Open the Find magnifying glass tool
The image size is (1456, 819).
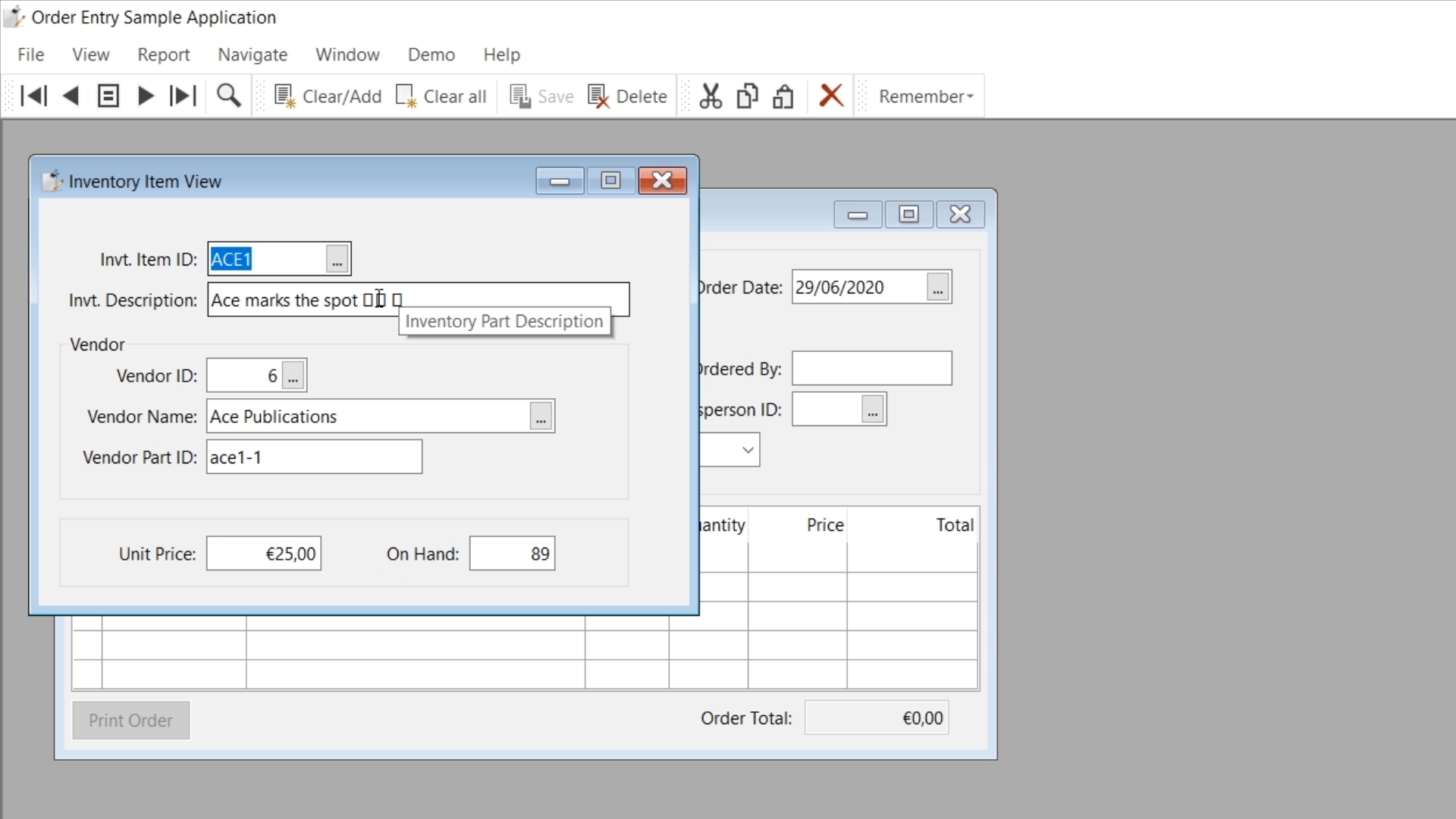pyautogui.click(x=228, y=96)
